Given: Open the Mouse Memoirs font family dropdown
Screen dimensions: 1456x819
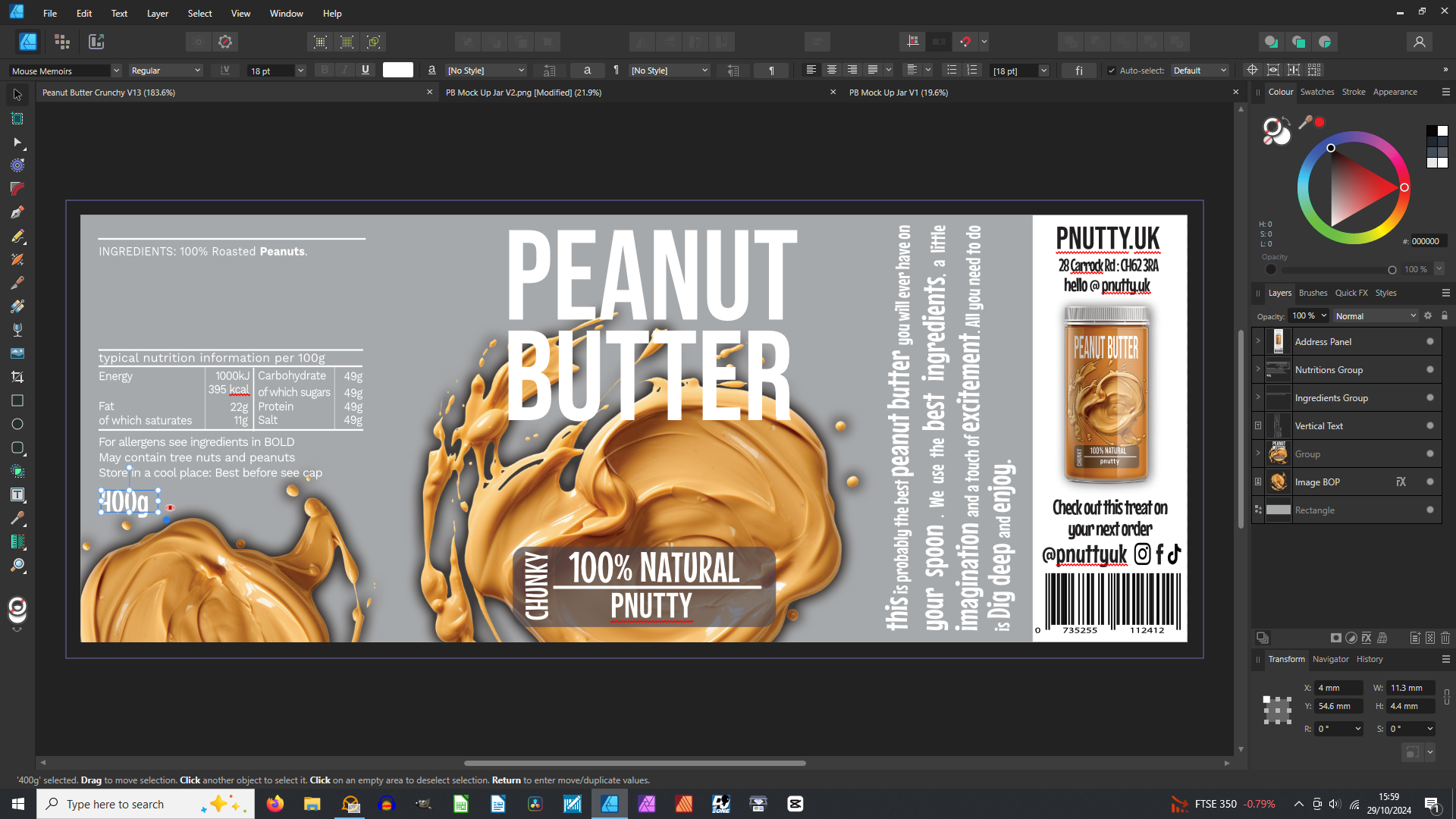Looking at the screenshot, I should 116,71.
